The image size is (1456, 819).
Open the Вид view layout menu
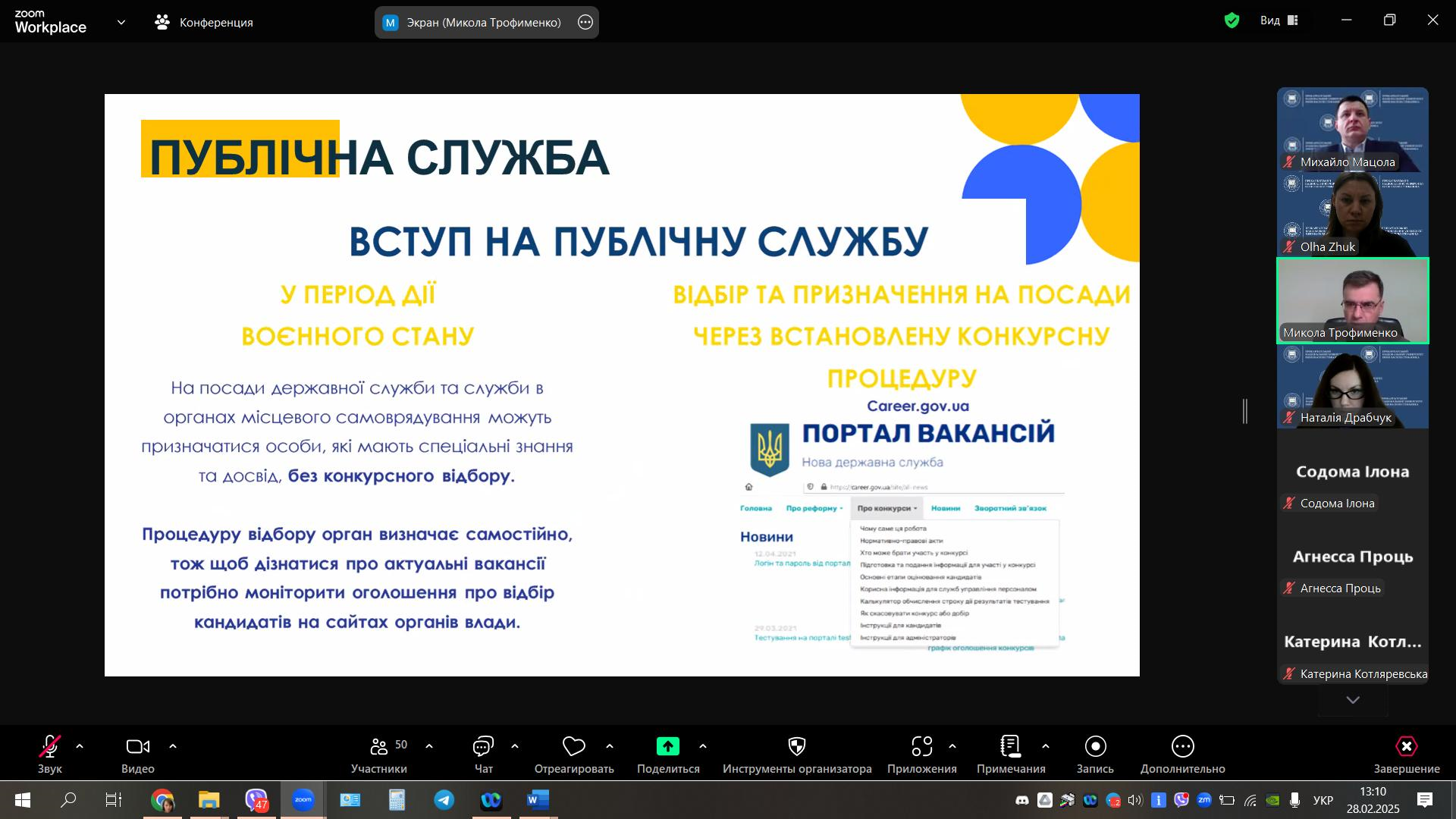point(1279,20)
